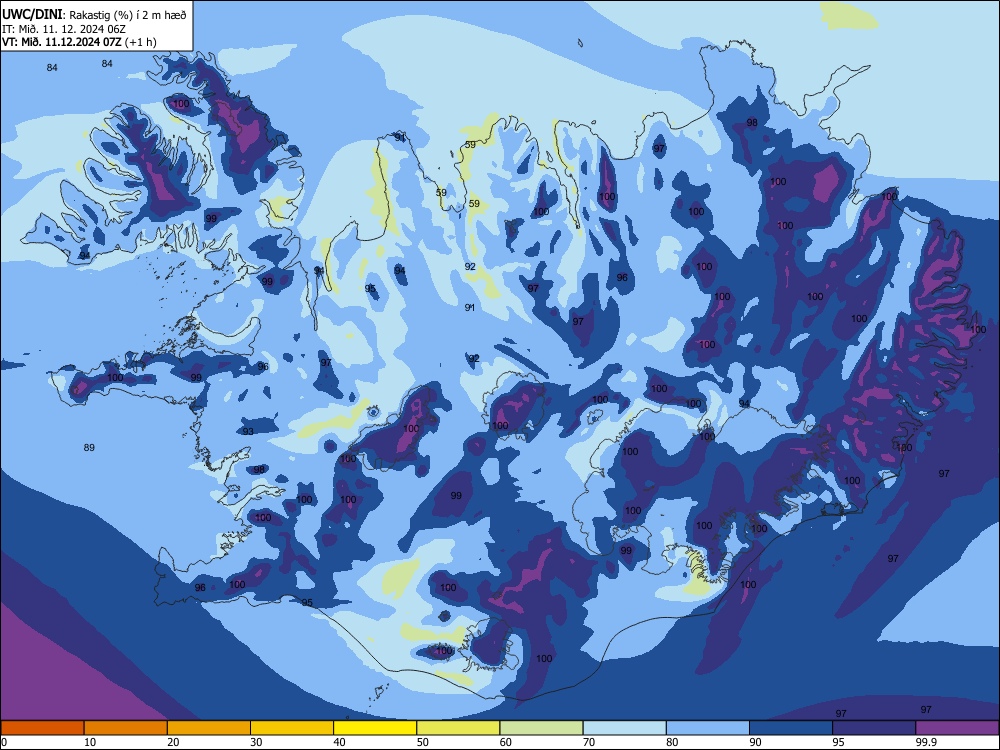The width and height of the screenshot is (1000, 750).
Task: Click the title text 'UWC/DINI: Rakastig (%) í 2 m hæð'
Action: (94, 15)
